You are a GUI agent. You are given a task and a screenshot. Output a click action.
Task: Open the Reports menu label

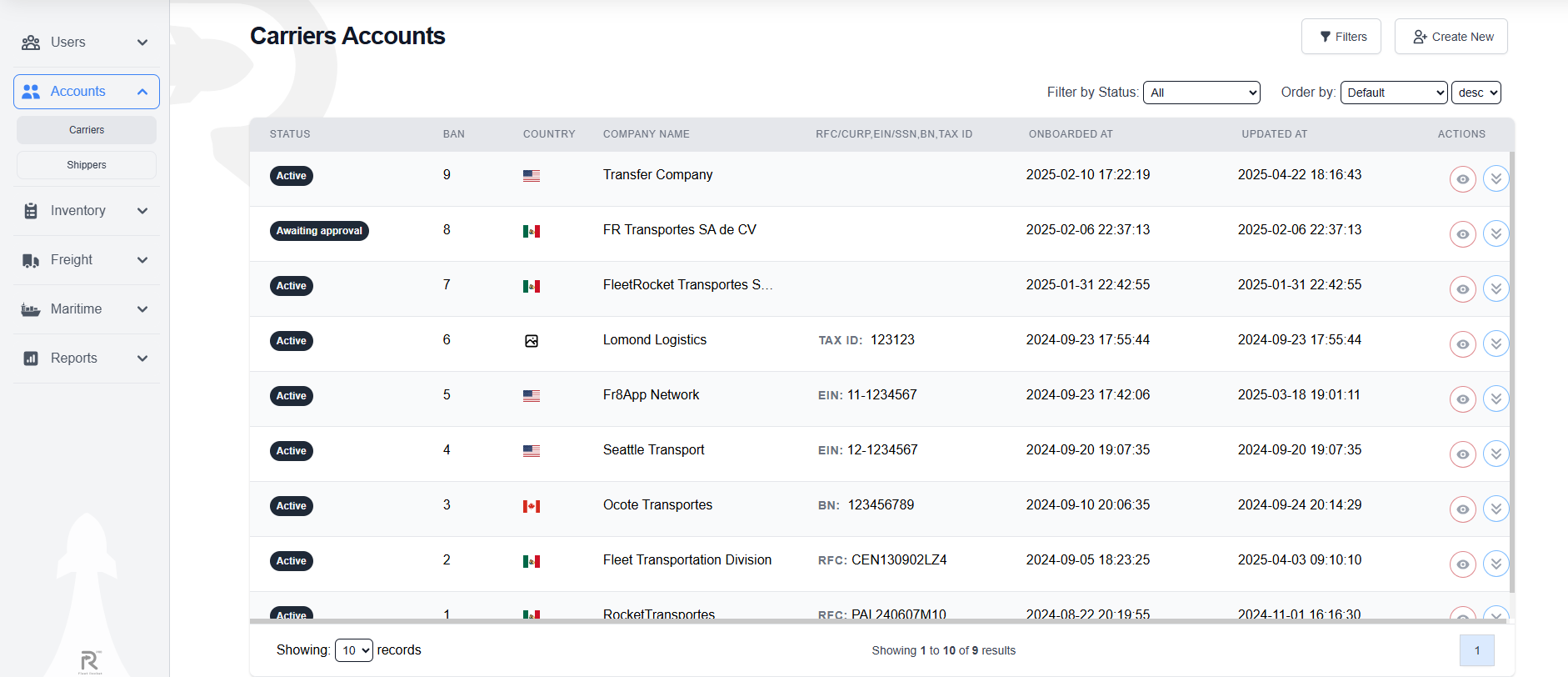click(74, 359)
